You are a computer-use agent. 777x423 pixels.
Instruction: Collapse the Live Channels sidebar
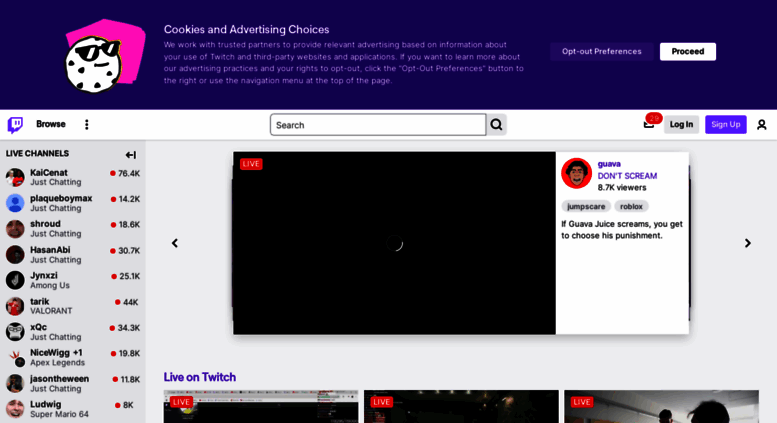(131, 155)
